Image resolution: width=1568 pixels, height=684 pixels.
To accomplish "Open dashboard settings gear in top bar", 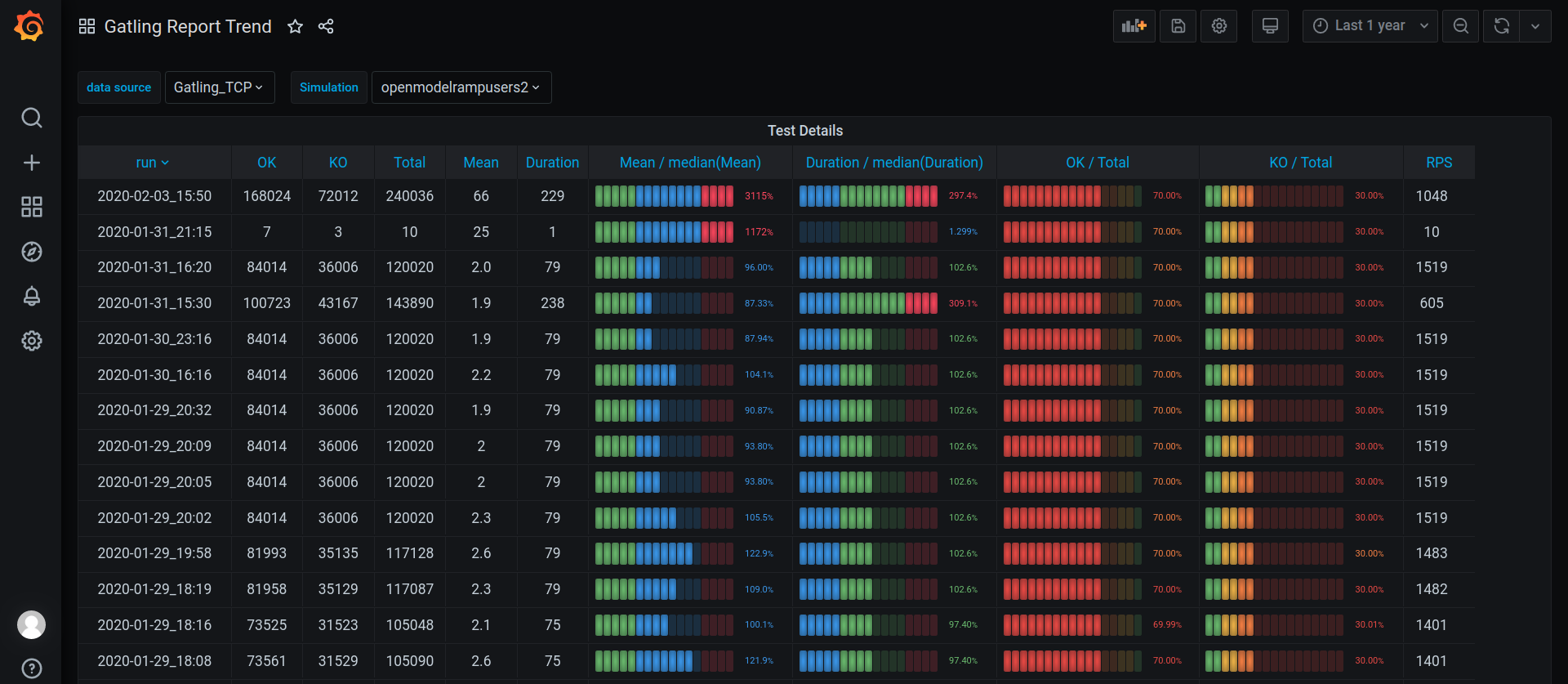I will click(x=1218, y=26).
